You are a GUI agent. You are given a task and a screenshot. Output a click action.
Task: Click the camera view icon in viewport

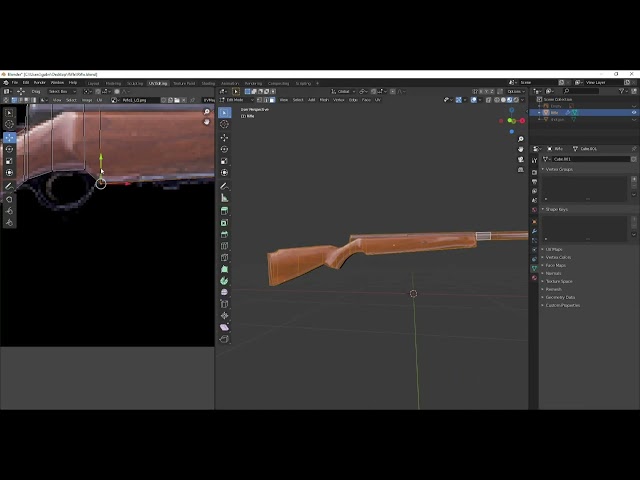[520, 159]
